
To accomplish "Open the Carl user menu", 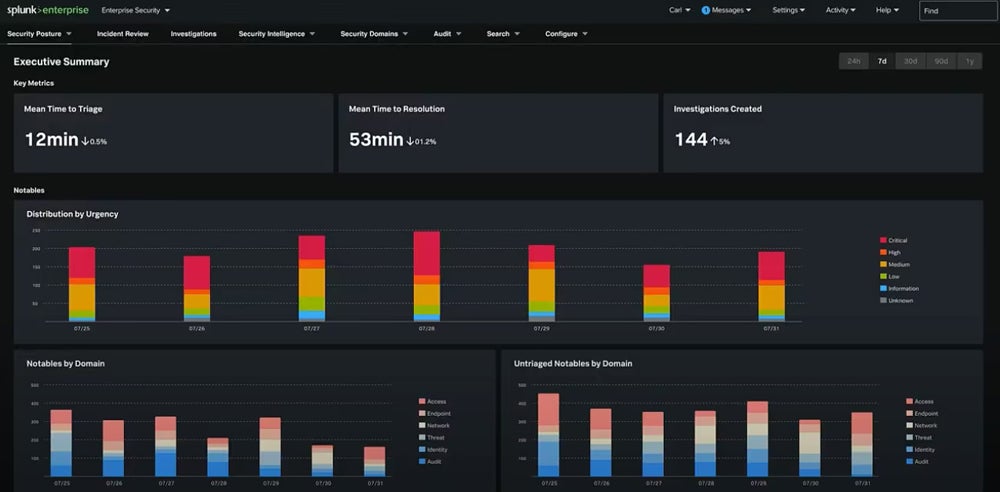I will pyautogui.click(x=680, y=10).
